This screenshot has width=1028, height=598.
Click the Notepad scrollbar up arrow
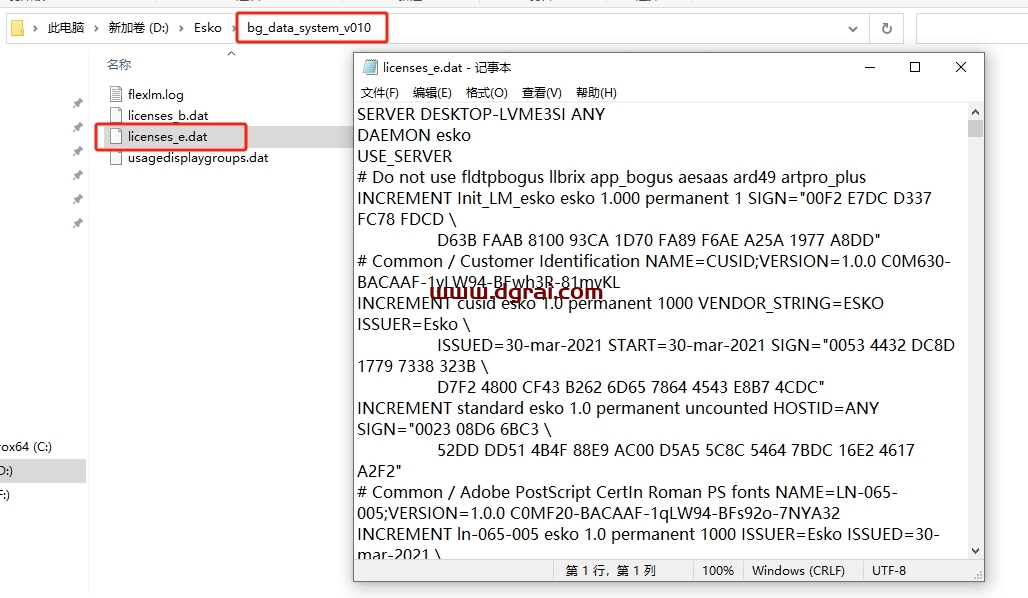[975, 112]
